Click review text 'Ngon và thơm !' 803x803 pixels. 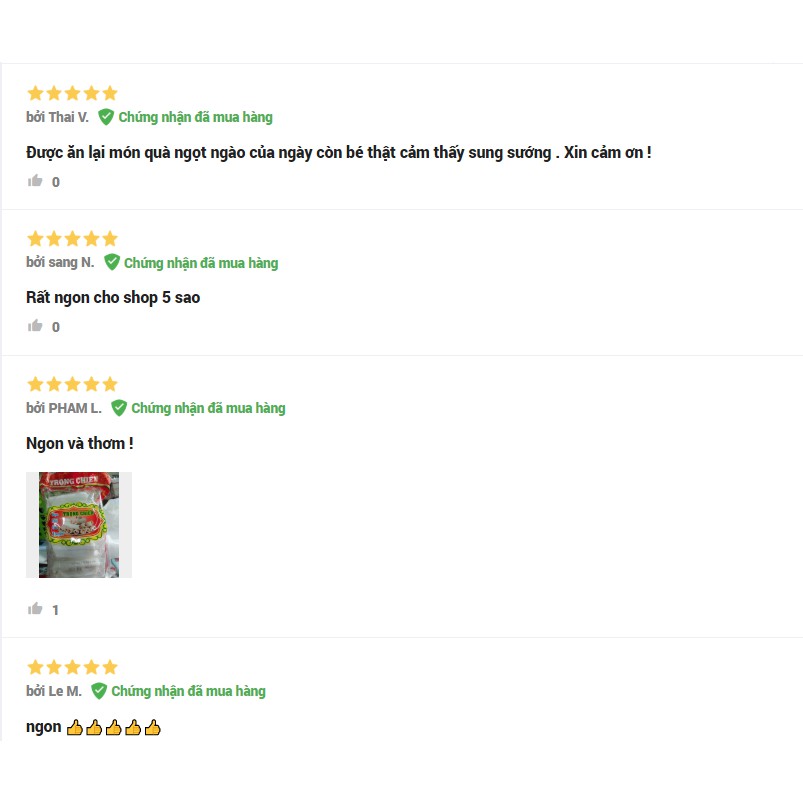(x=80, y=443)
